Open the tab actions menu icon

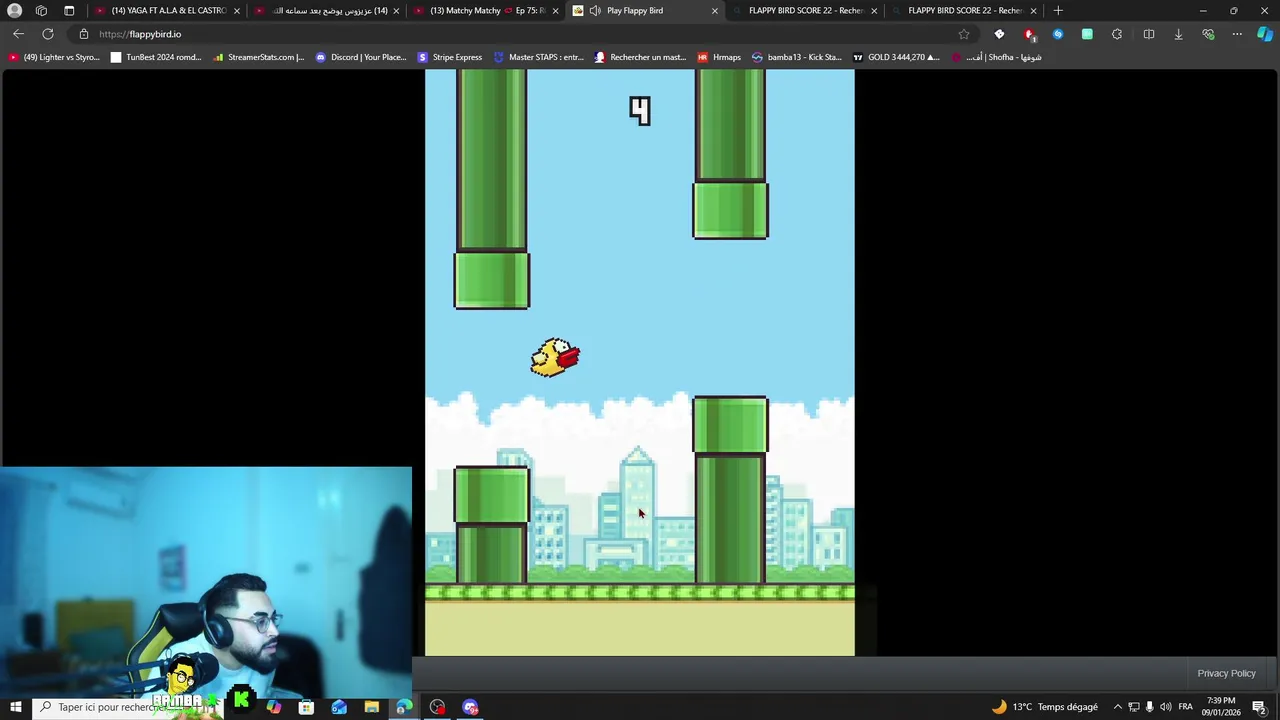(69, 10)
